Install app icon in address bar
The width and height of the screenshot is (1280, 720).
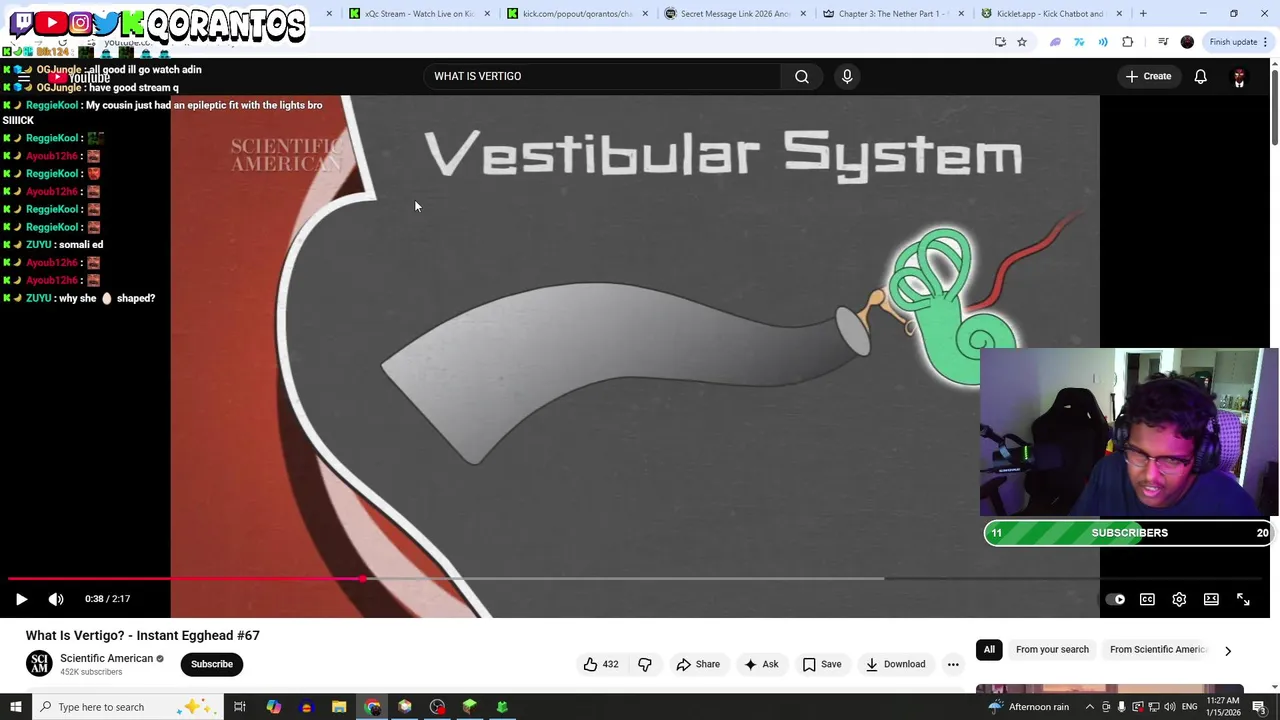1000,42
